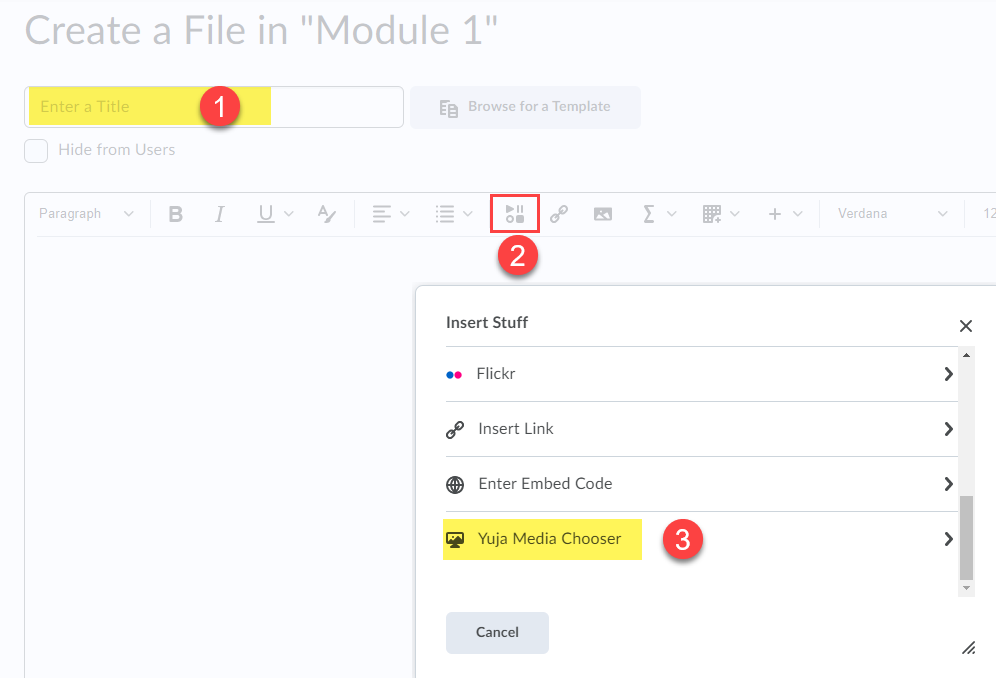The width and height of the screenshot is (996, 678).
Task: Open the Paragraph format dropdown
Action: tap(86, 214)
